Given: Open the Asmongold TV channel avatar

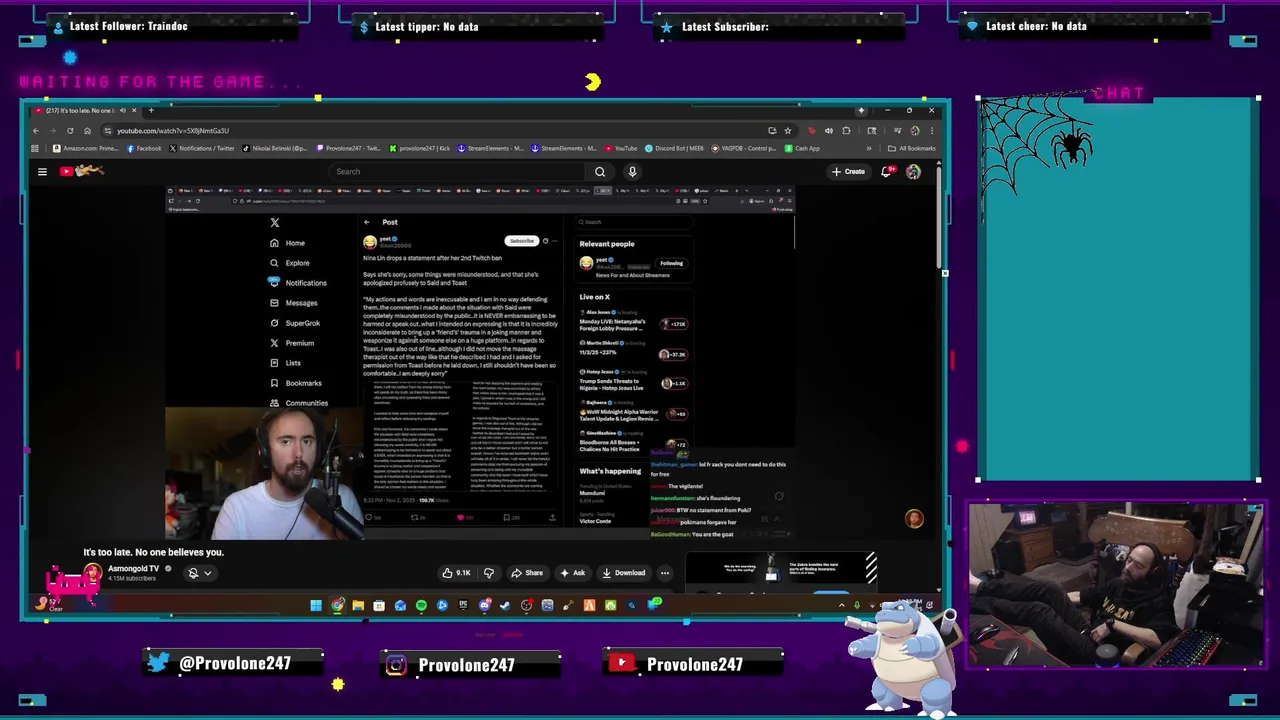Looking at the screenshot, I should tap(92, 572).
